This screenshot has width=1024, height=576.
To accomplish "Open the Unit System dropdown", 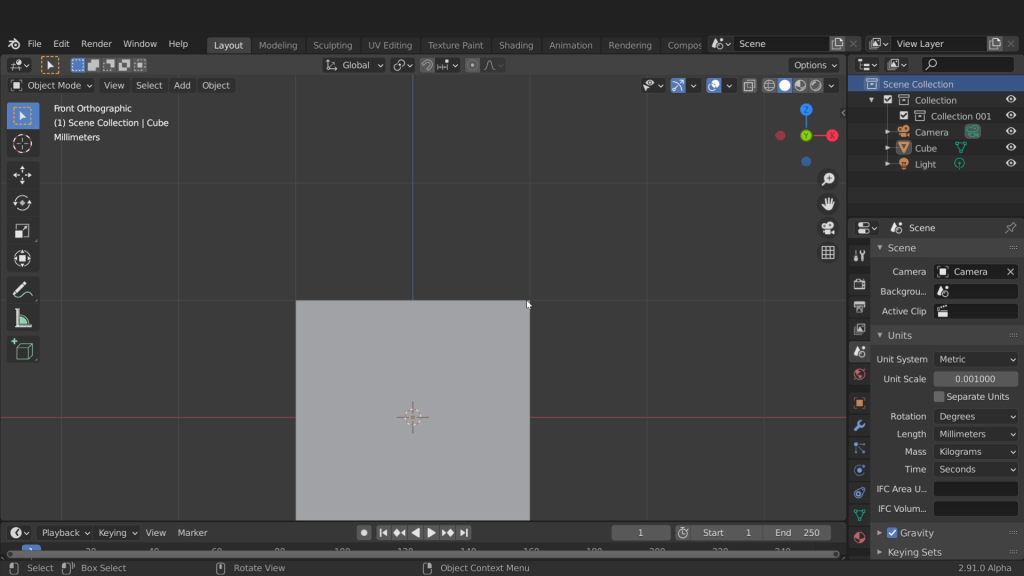I will click(x=976, y=359).
